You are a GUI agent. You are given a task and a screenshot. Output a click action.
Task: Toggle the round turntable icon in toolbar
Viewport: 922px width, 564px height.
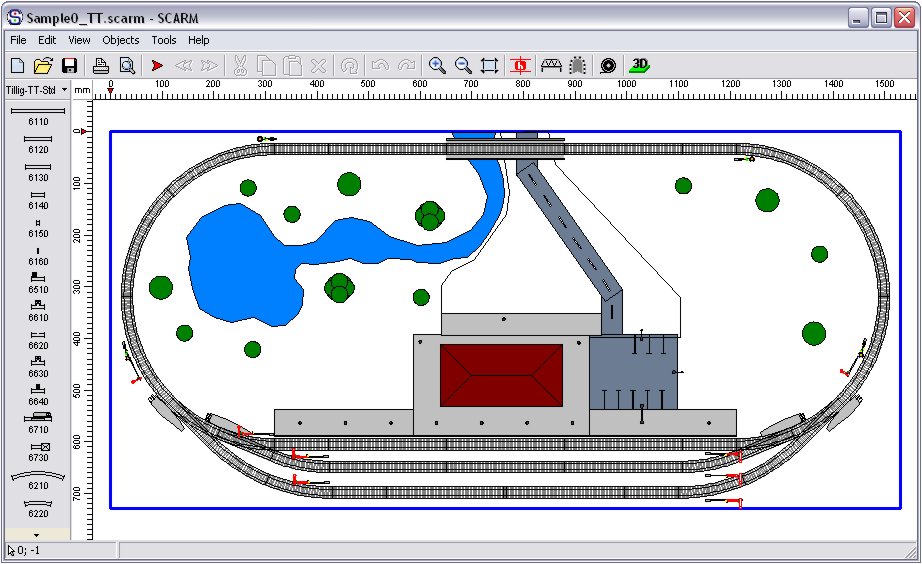(607, 66)
